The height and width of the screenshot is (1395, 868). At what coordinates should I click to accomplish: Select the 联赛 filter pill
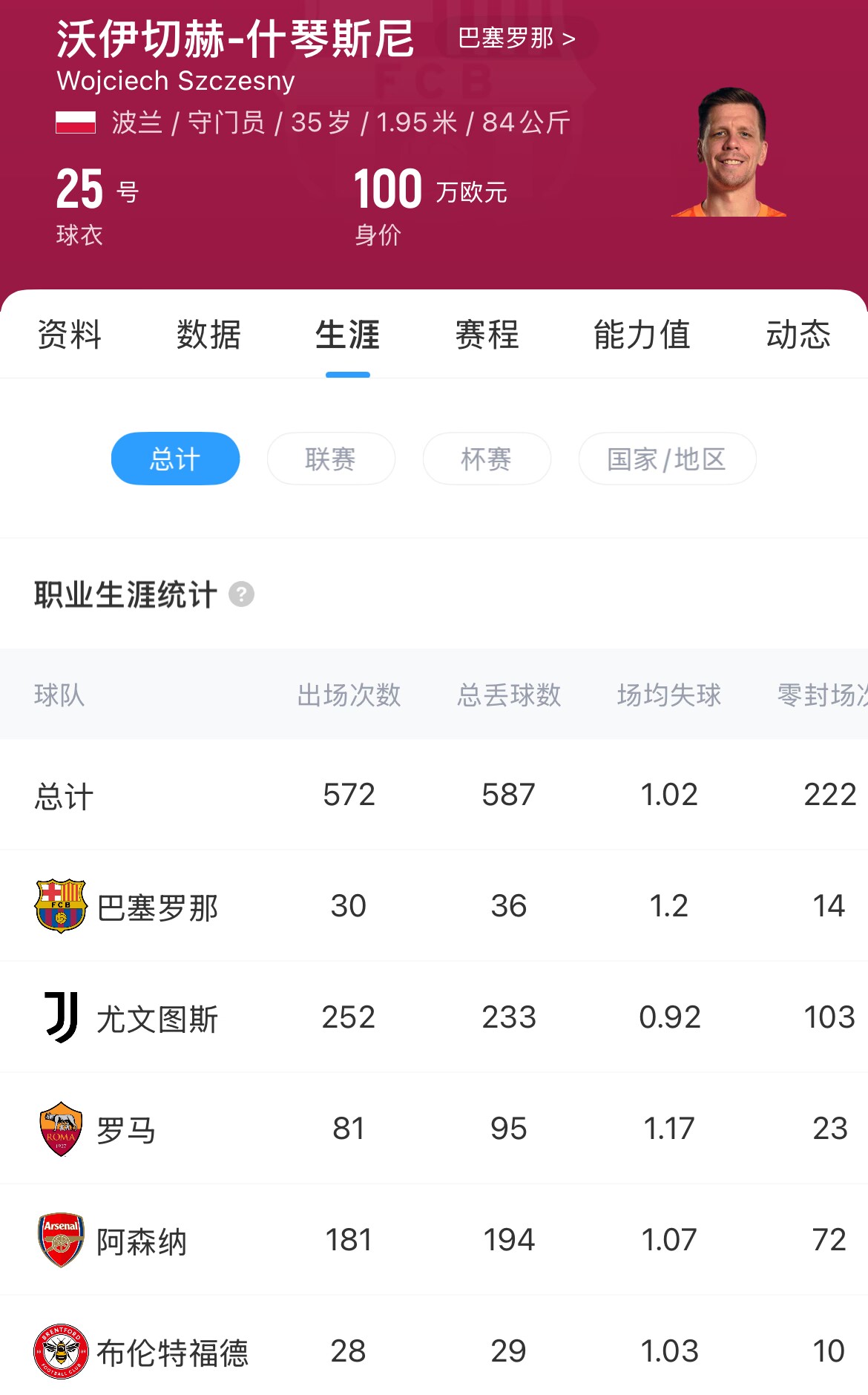point(331,459)
